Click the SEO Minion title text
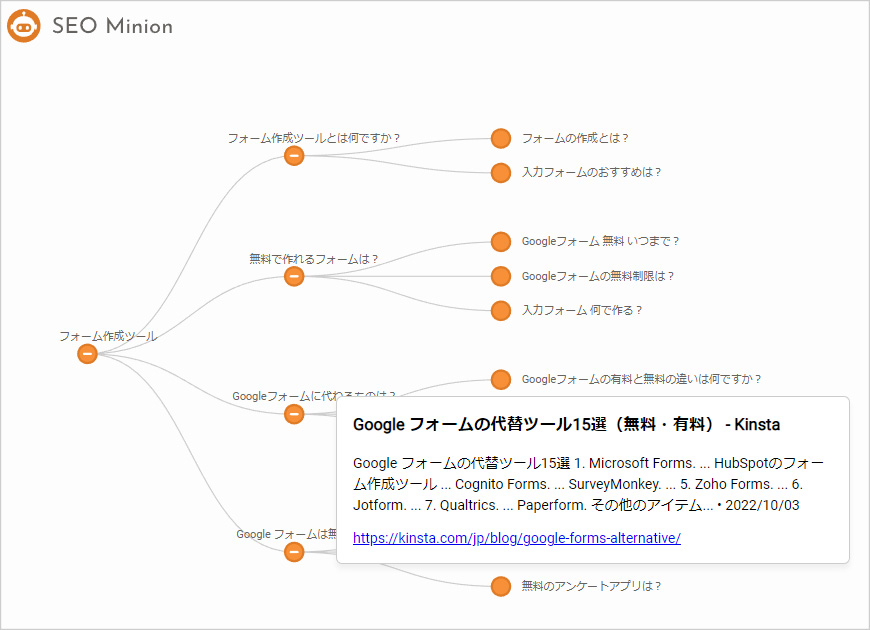The width and height of the screenshot is (870, 630). [112, 26]
